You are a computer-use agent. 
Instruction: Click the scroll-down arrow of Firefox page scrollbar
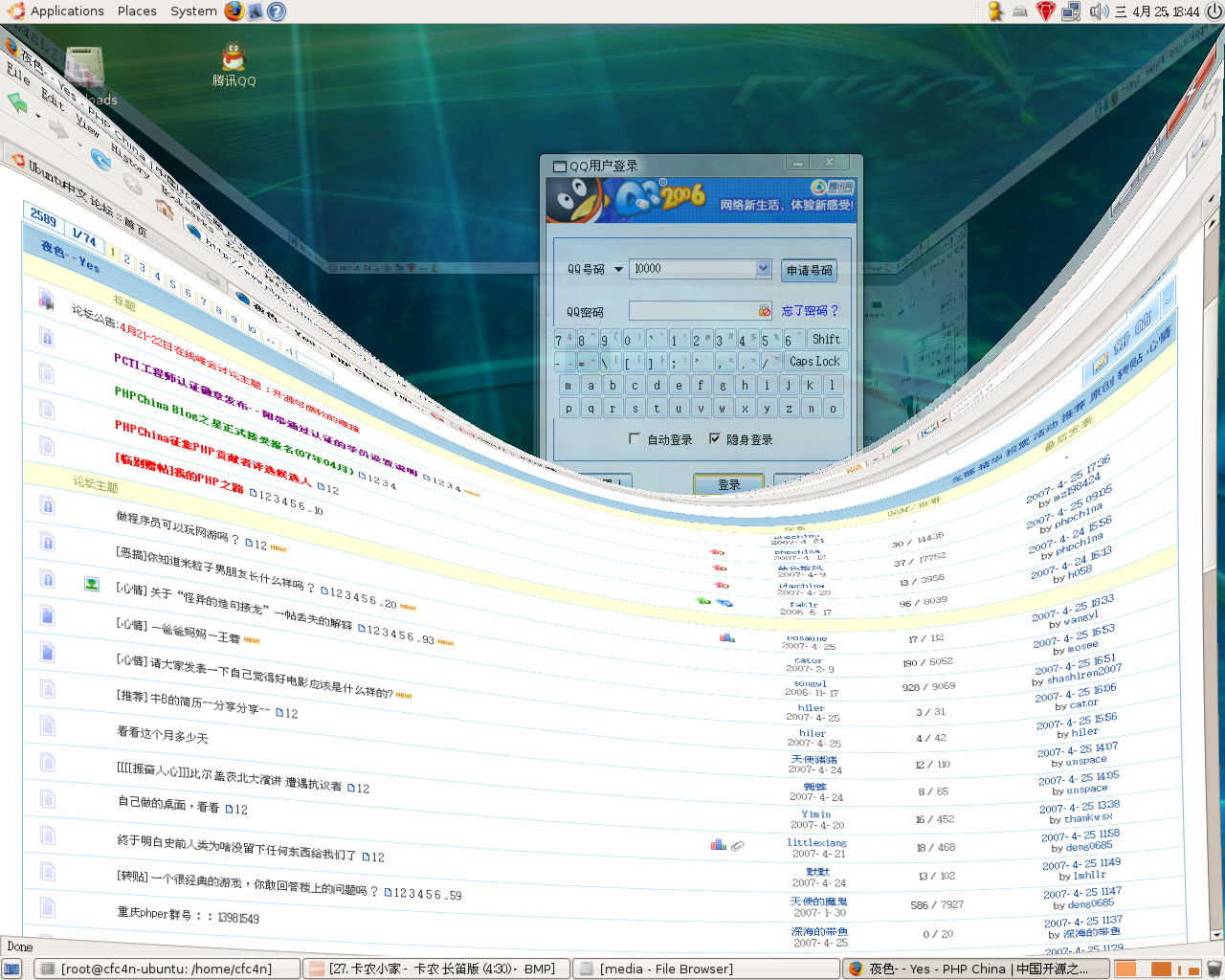[1216, 934]
